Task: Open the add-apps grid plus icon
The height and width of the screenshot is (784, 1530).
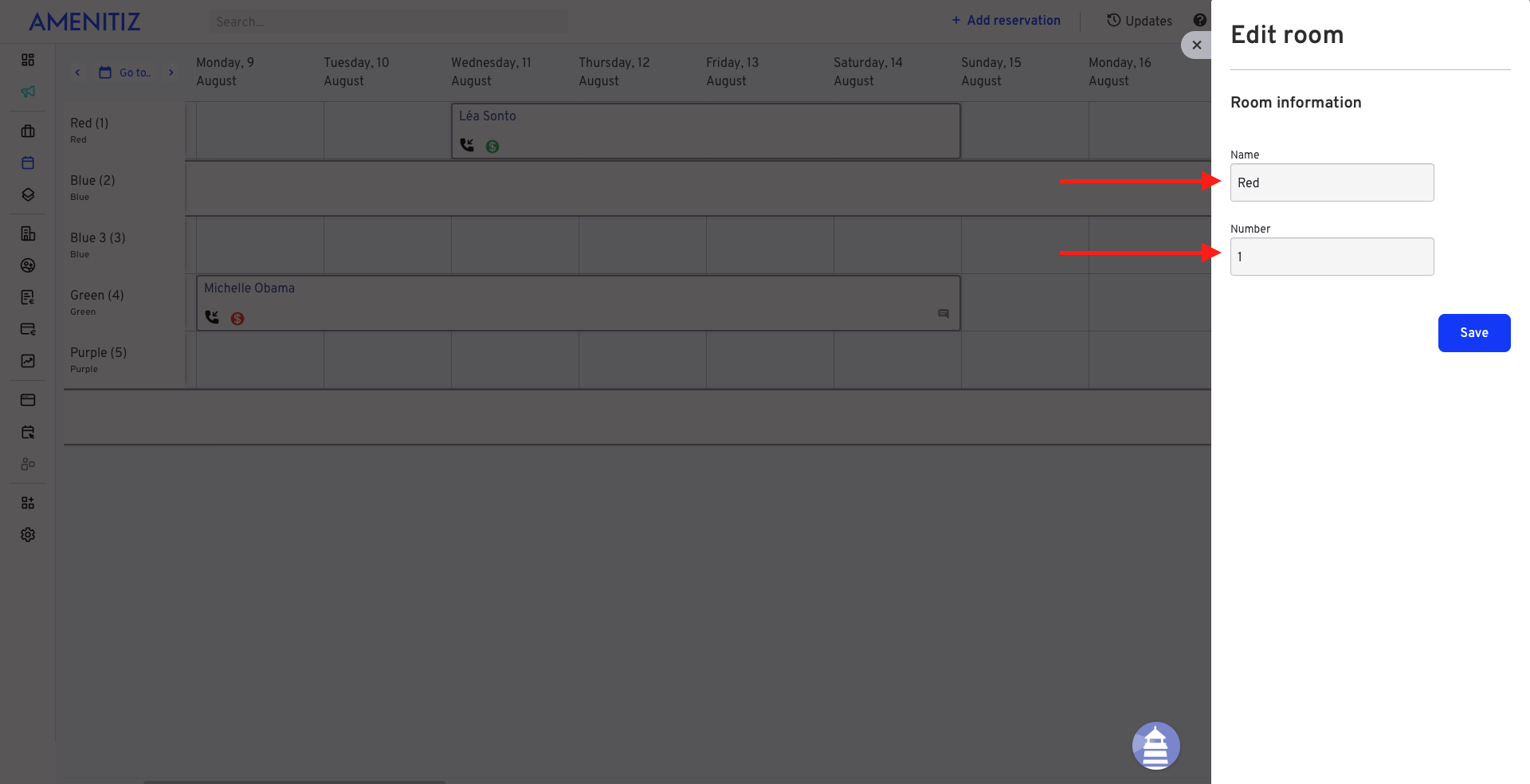Action: pyautogui.click(x=28, y=503)
